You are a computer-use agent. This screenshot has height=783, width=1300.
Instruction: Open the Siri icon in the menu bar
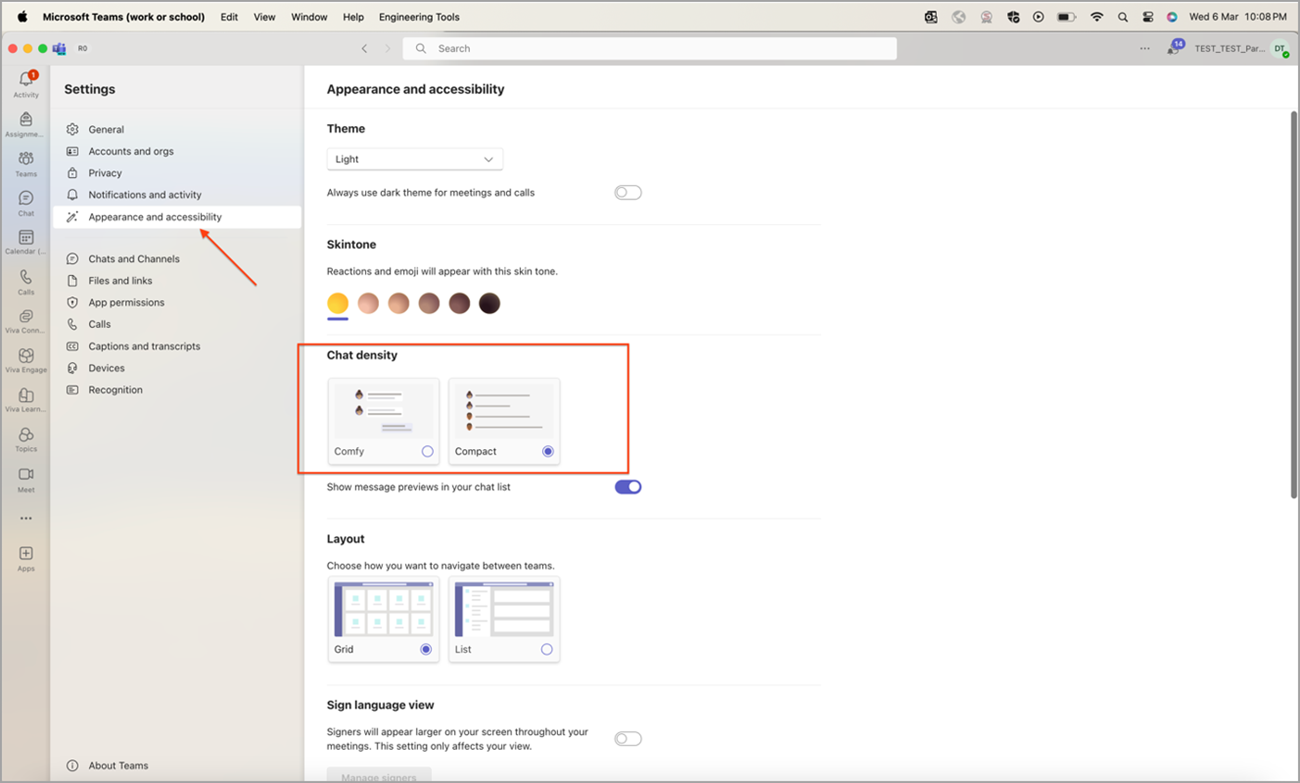tap(1172, 17)
